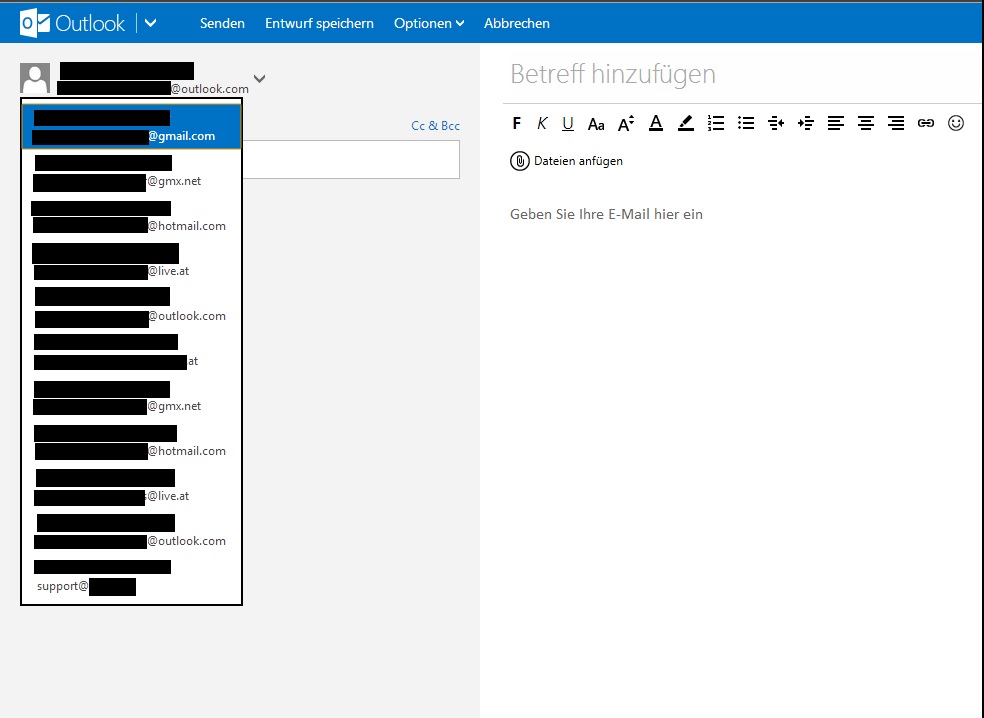Open the font family (Aa) picker
This screenshot has width=984, height=718.
[596, 124]
